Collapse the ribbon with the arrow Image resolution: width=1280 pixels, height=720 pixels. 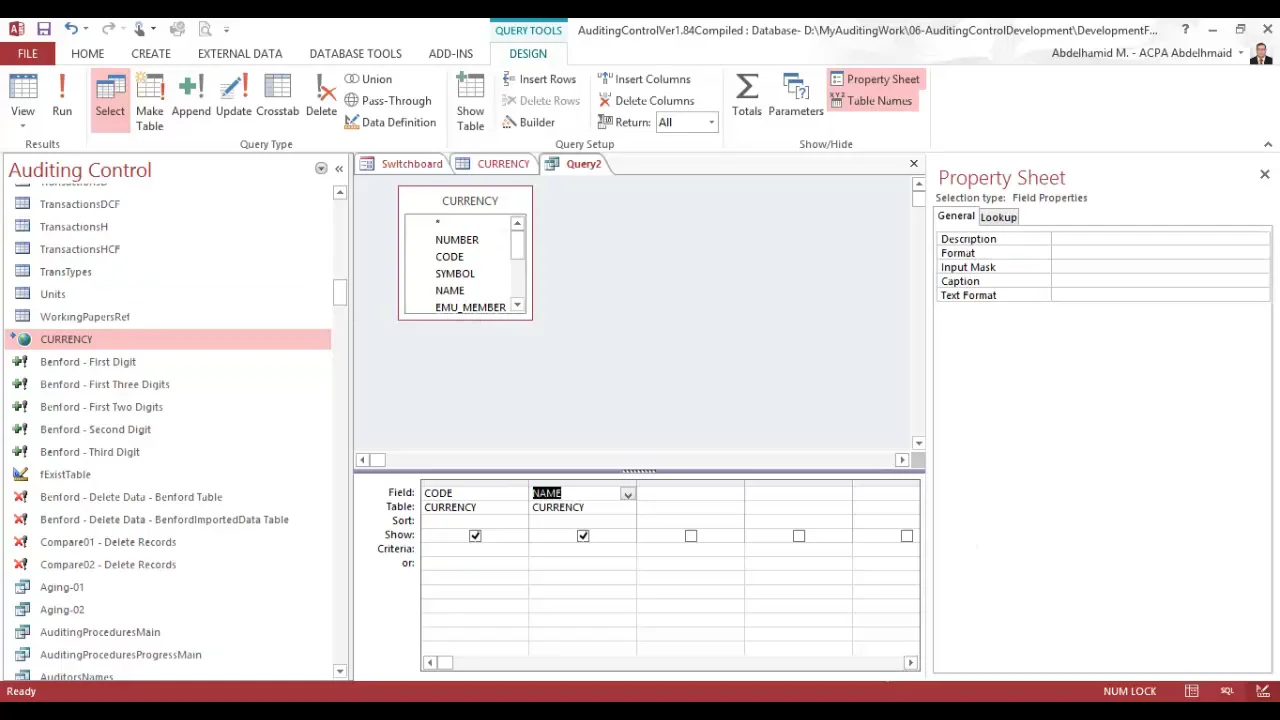coord(1268,144)
